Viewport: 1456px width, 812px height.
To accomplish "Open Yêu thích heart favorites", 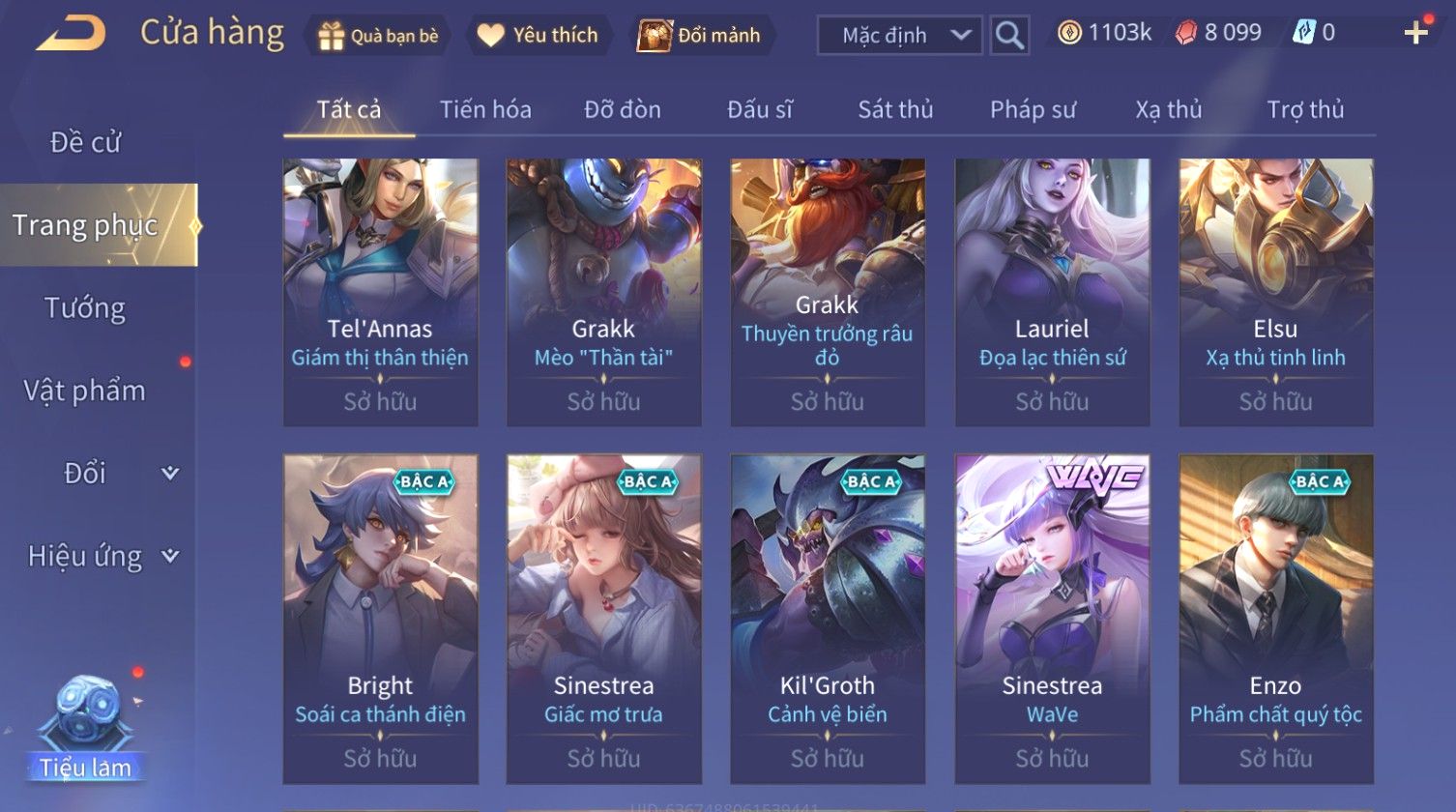I will coord(539,36).
